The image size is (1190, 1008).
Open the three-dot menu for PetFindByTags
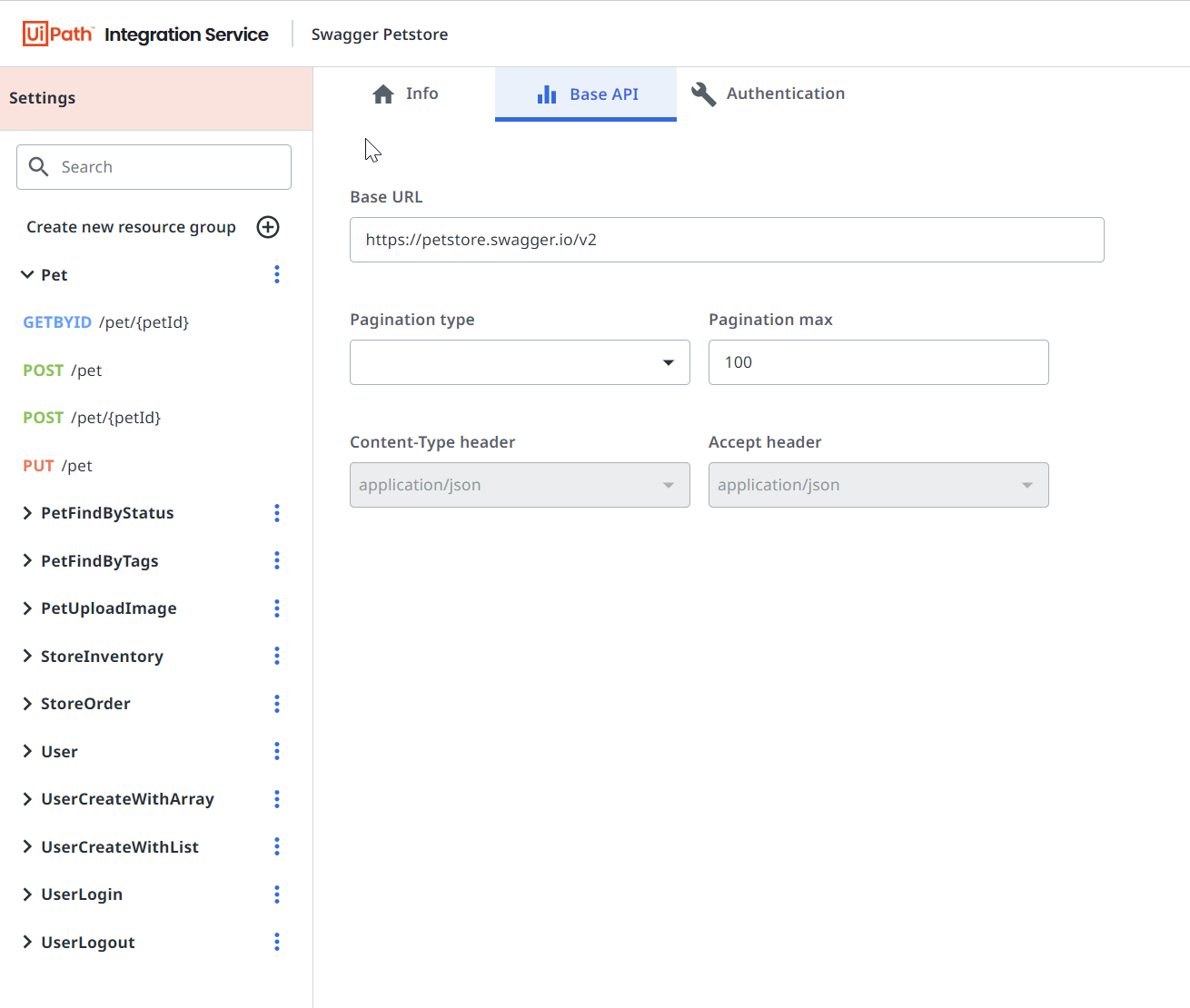coord(277,560)
